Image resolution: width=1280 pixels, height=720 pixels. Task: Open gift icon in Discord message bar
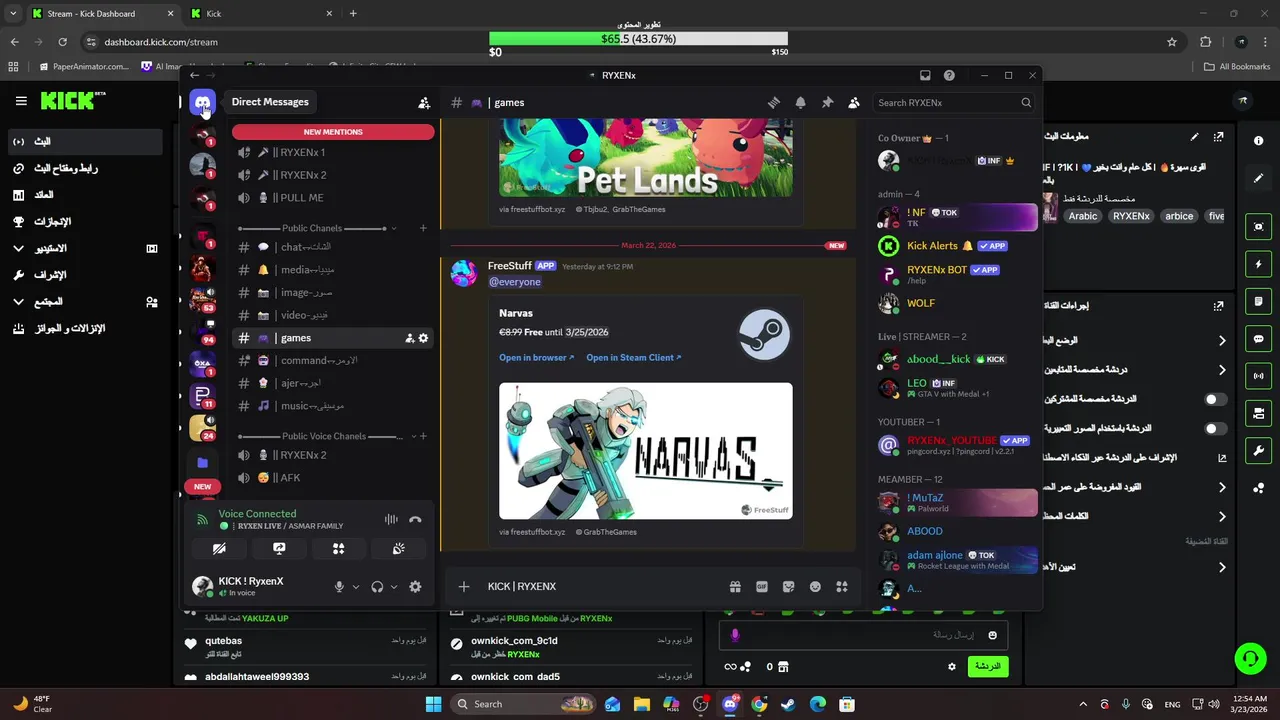pyautogui.click(x=735, y=587)
